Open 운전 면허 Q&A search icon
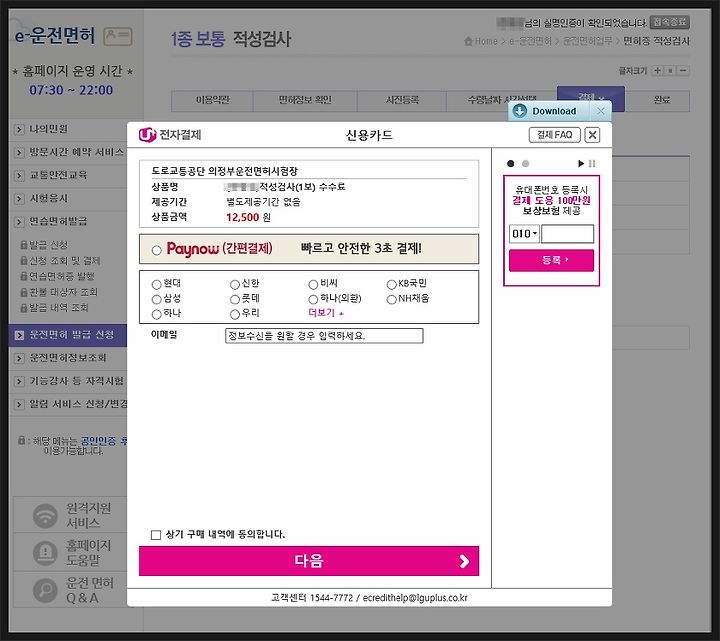 click(45, 590)
